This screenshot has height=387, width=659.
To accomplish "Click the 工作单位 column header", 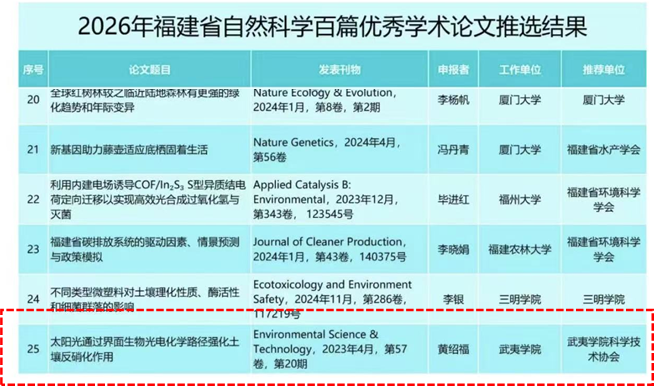I will click(520, 69).
